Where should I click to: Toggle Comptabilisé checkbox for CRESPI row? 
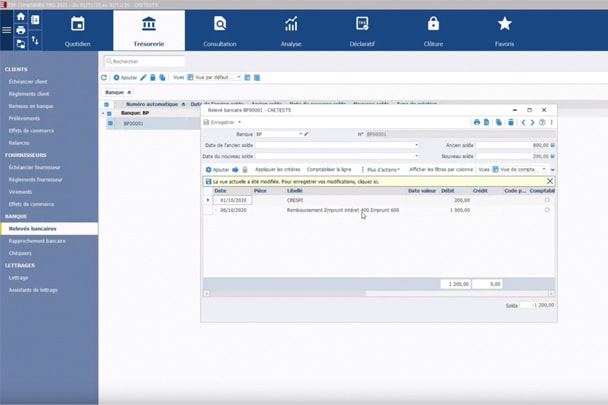(x=547, y=200)
